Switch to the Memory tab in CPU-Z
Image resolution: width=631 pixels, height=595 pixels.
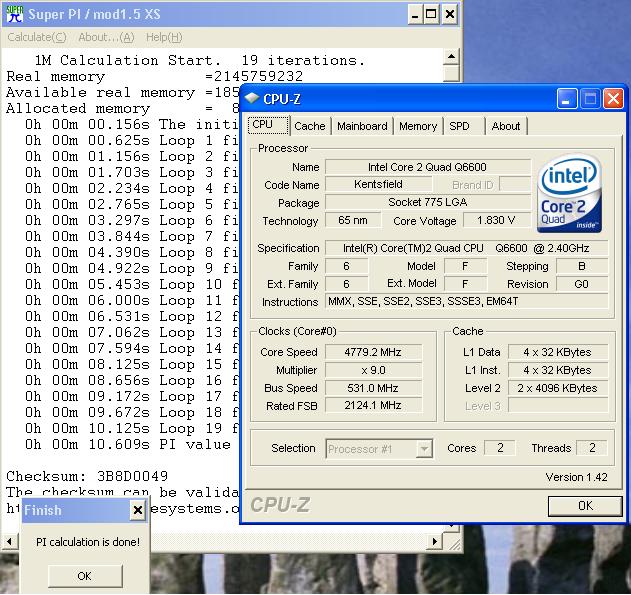click(x=418, y=126)
